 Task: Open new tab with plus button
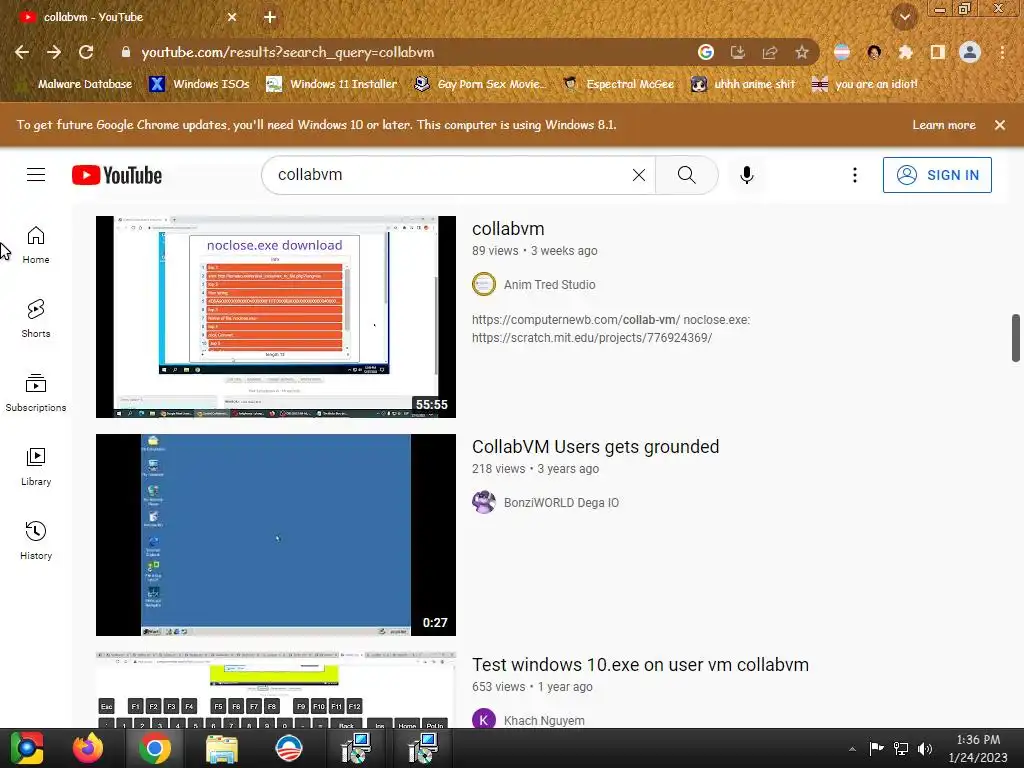[270, 17]
